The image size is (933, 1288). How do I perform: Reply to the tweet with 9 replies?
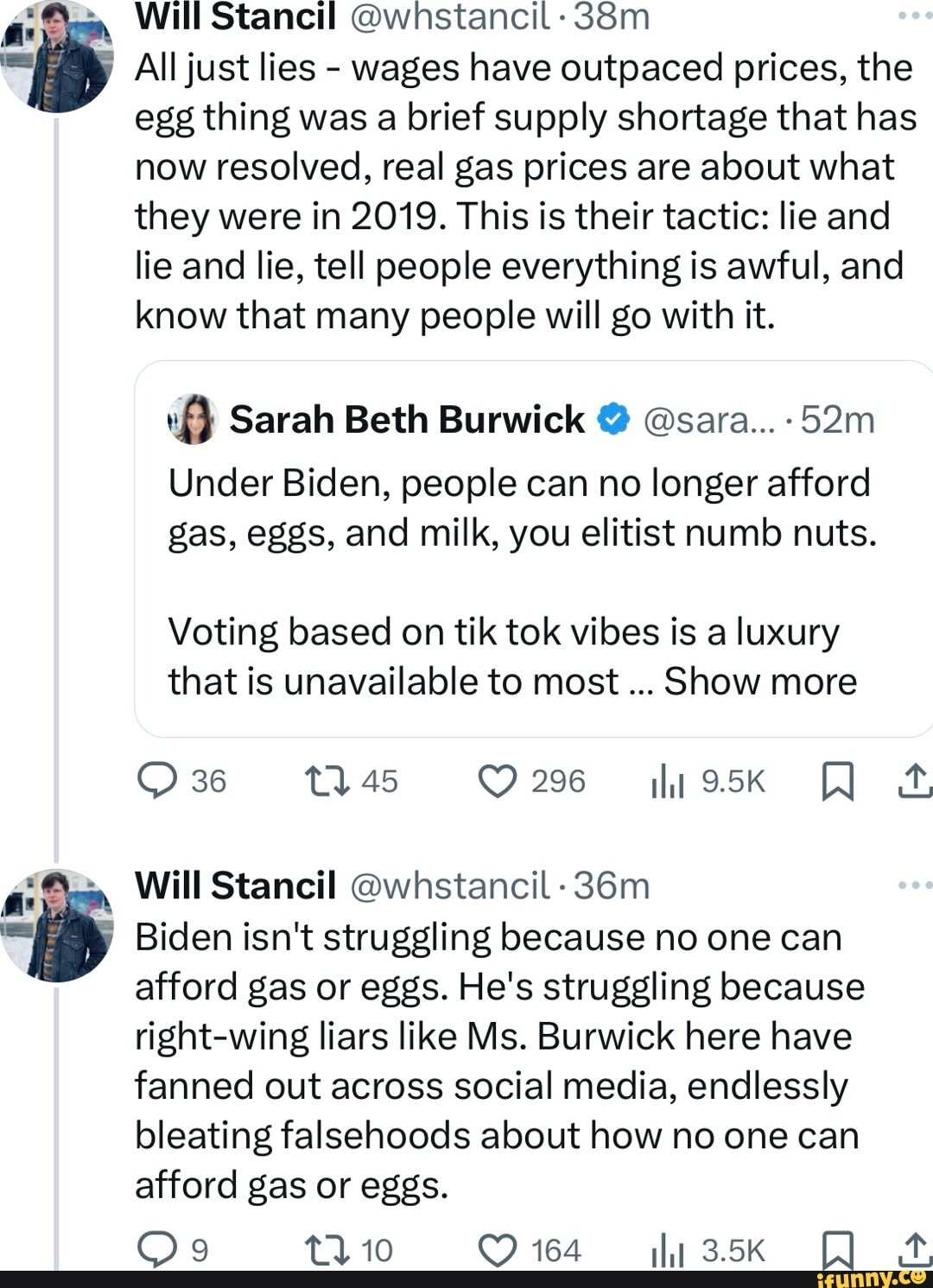155,1250
